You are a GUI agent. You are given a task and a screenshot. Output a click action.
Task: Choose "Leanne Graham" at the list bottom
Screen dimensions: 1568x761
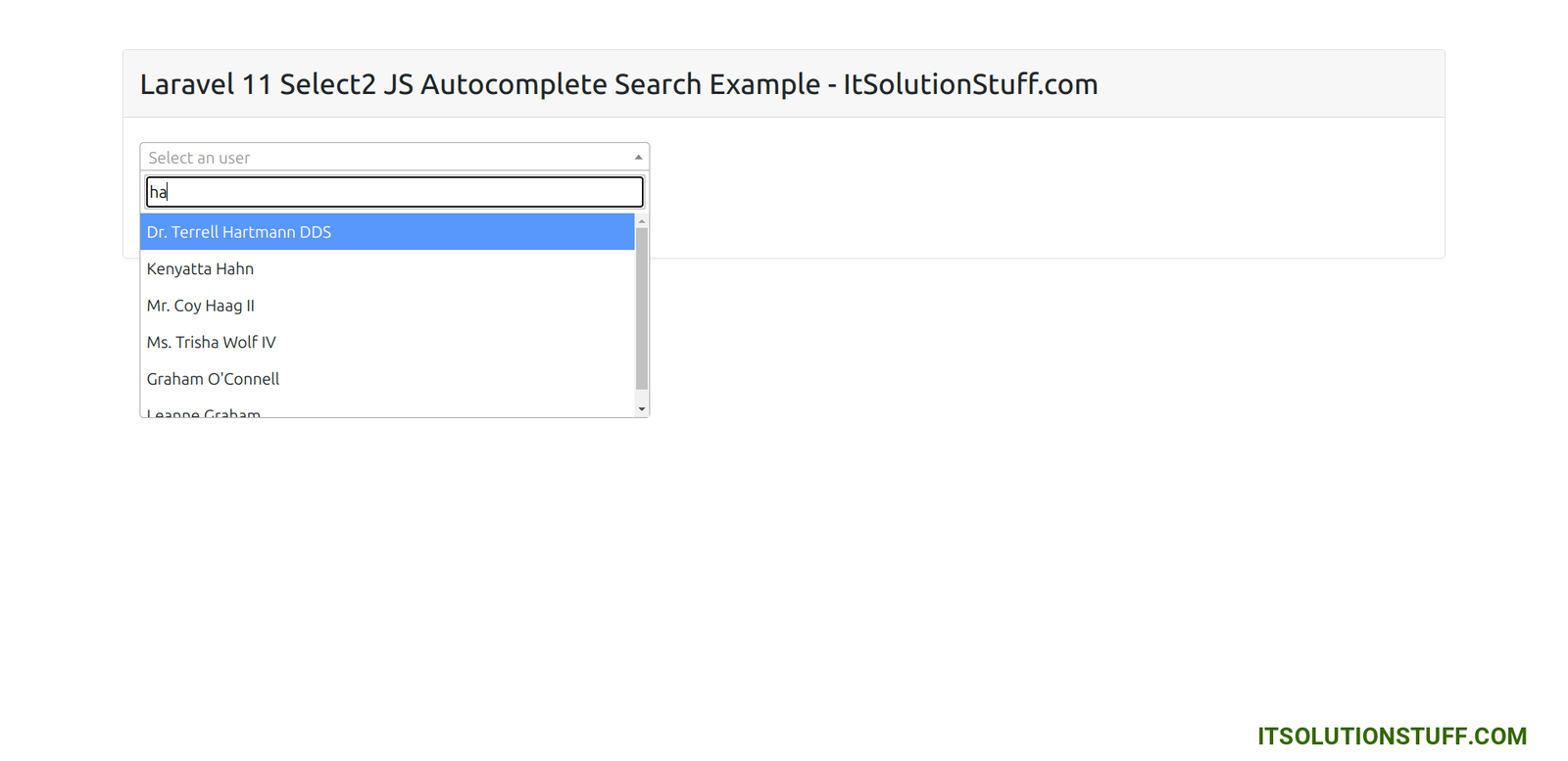click(203, 411)
